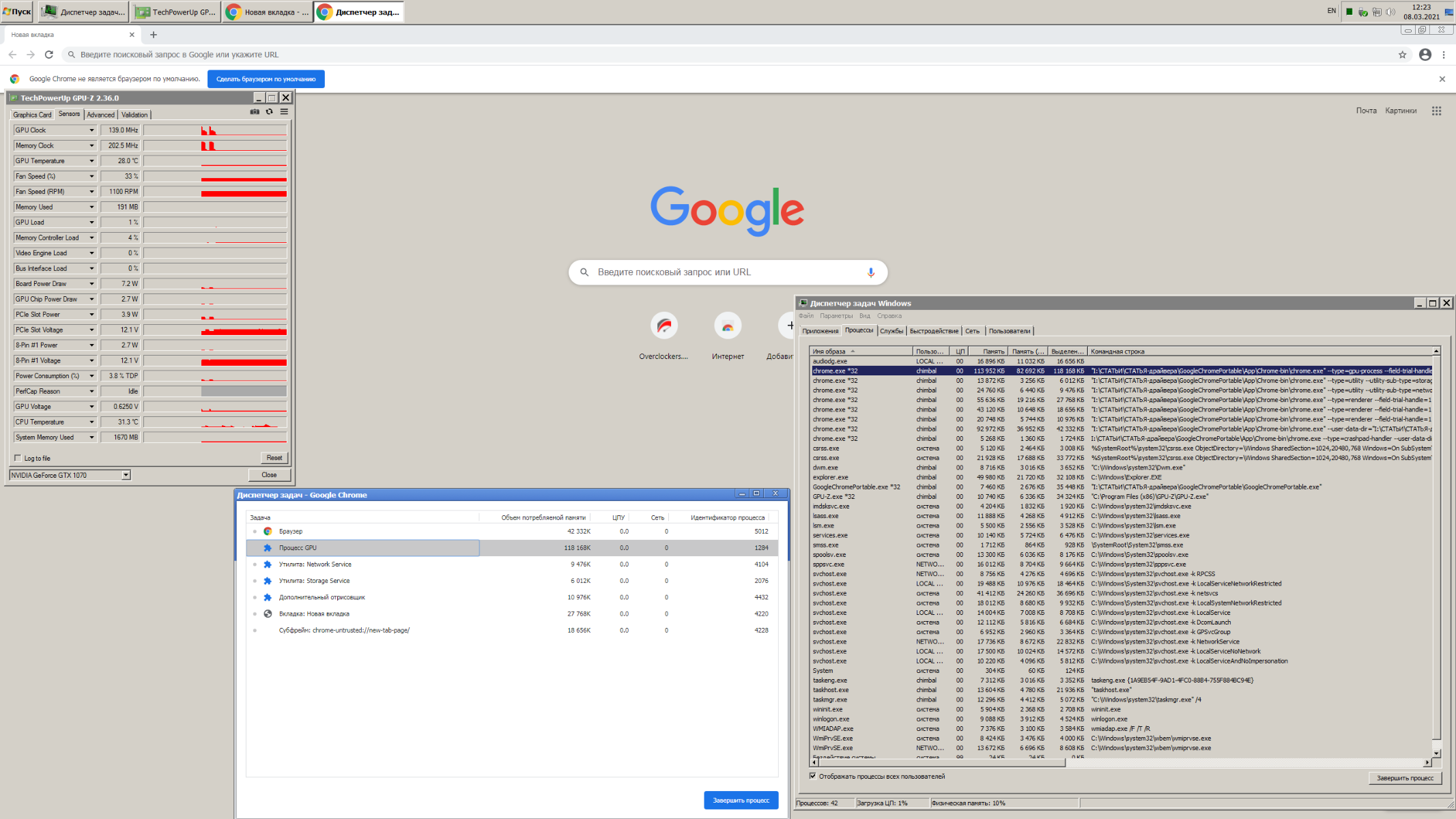This screenshot has height=819, width=1456.
Task: Click Chrome's page reload icon
Action: [48, 55]
